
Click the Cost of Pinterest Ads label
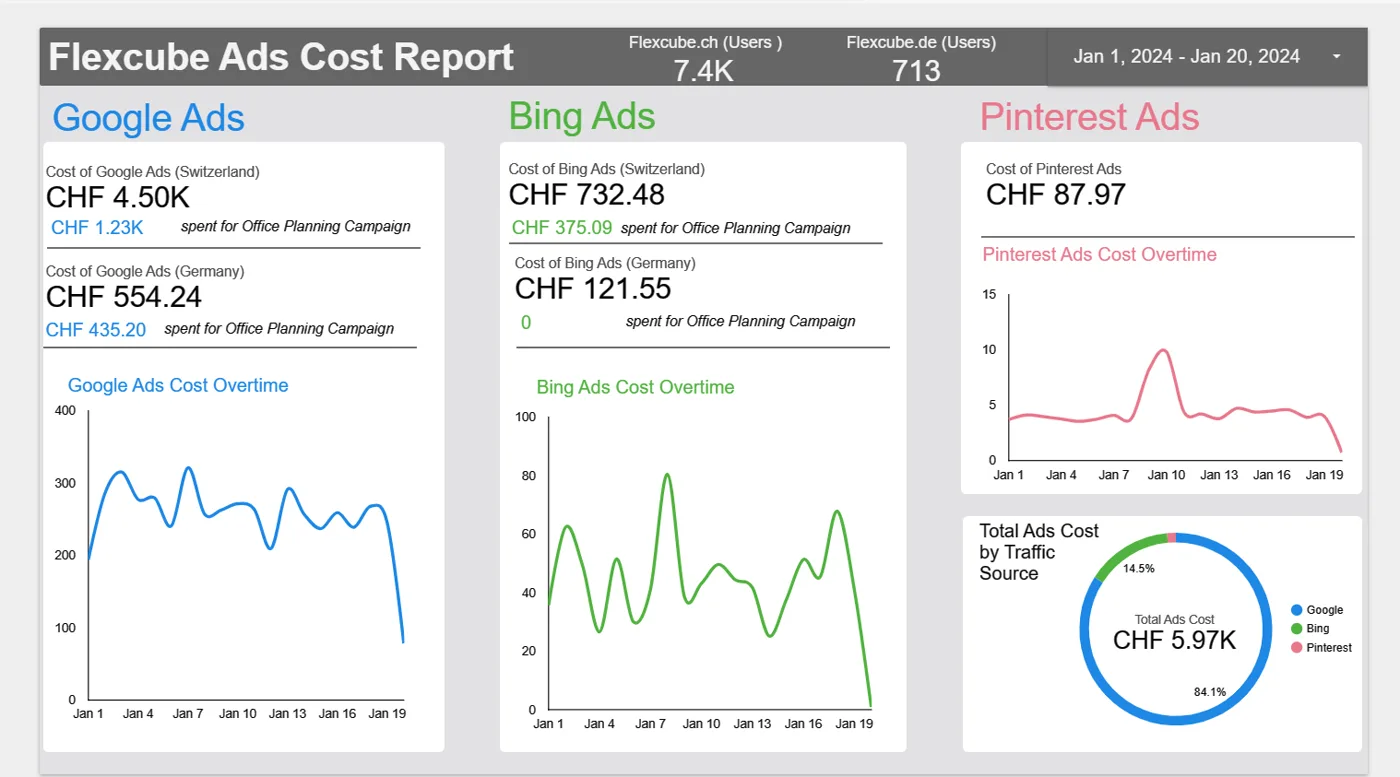click(x=1053, y=169)
